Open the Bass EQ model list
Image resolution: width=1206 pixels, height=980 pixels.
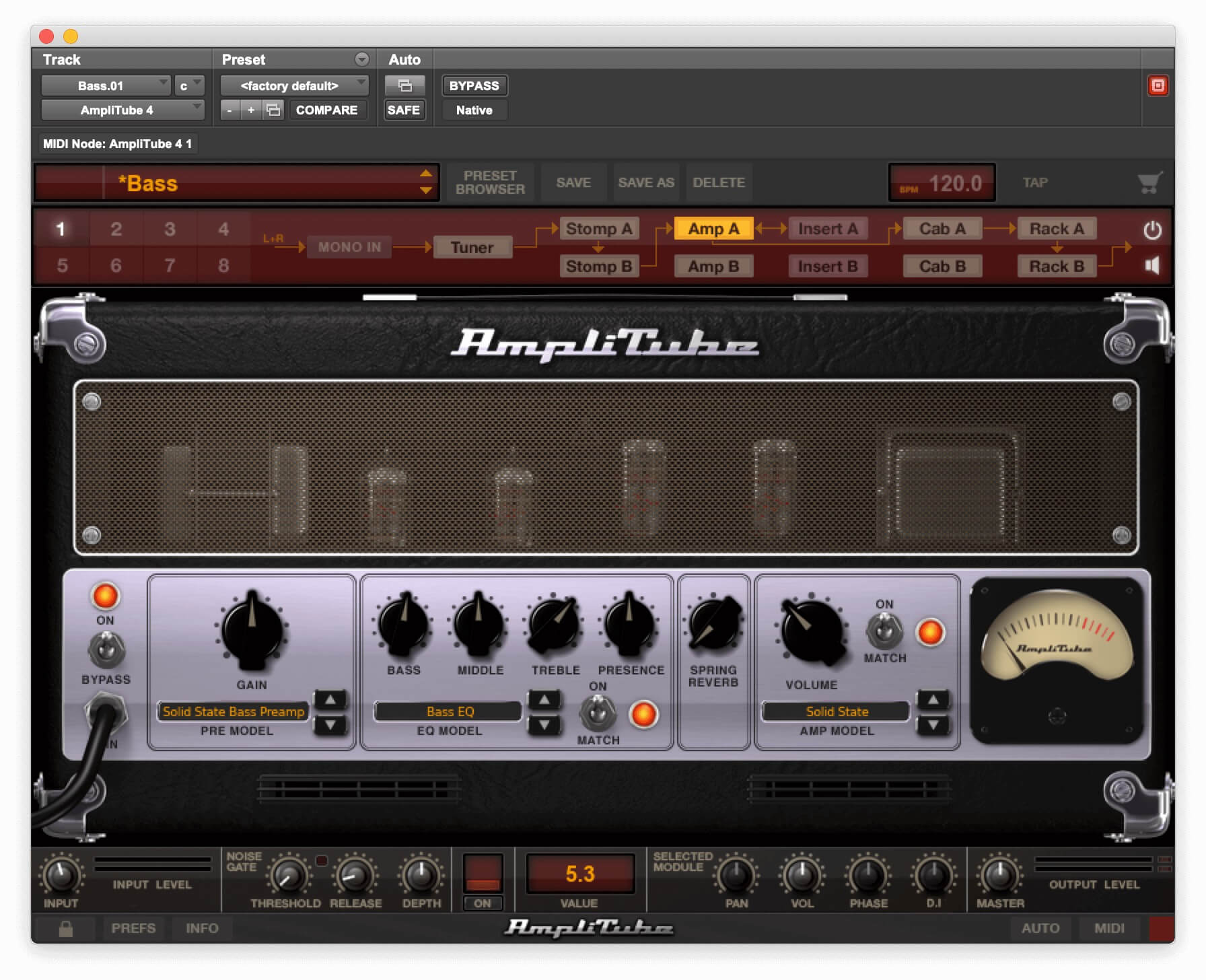click(449, 711)
